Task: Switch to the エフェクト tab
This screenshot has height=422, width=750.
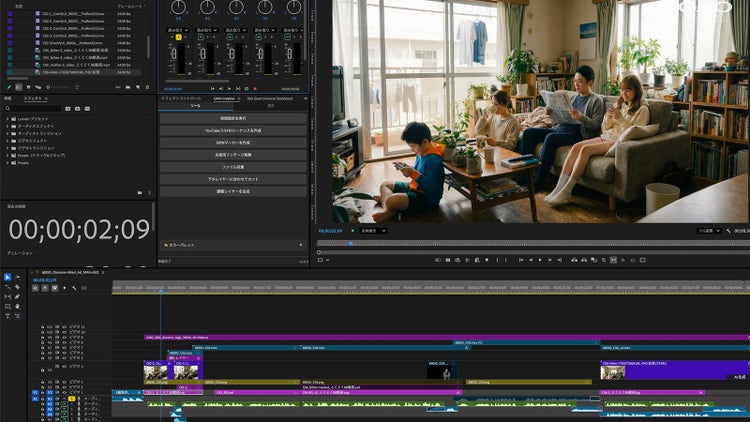Action: tap(33, 98)
